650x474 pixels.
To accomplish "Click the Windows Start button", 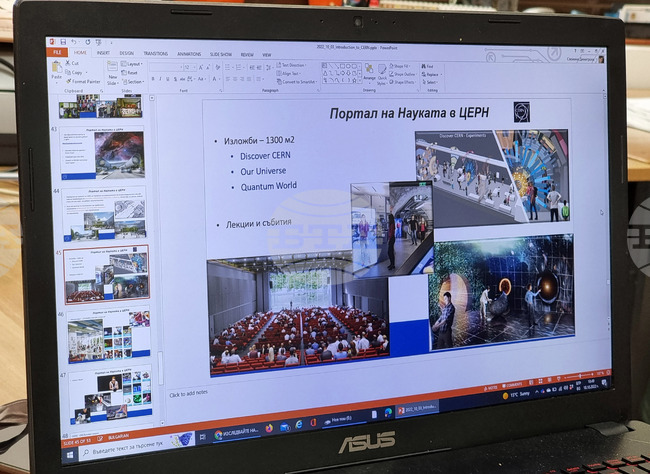I will click(x=70, y=455).
